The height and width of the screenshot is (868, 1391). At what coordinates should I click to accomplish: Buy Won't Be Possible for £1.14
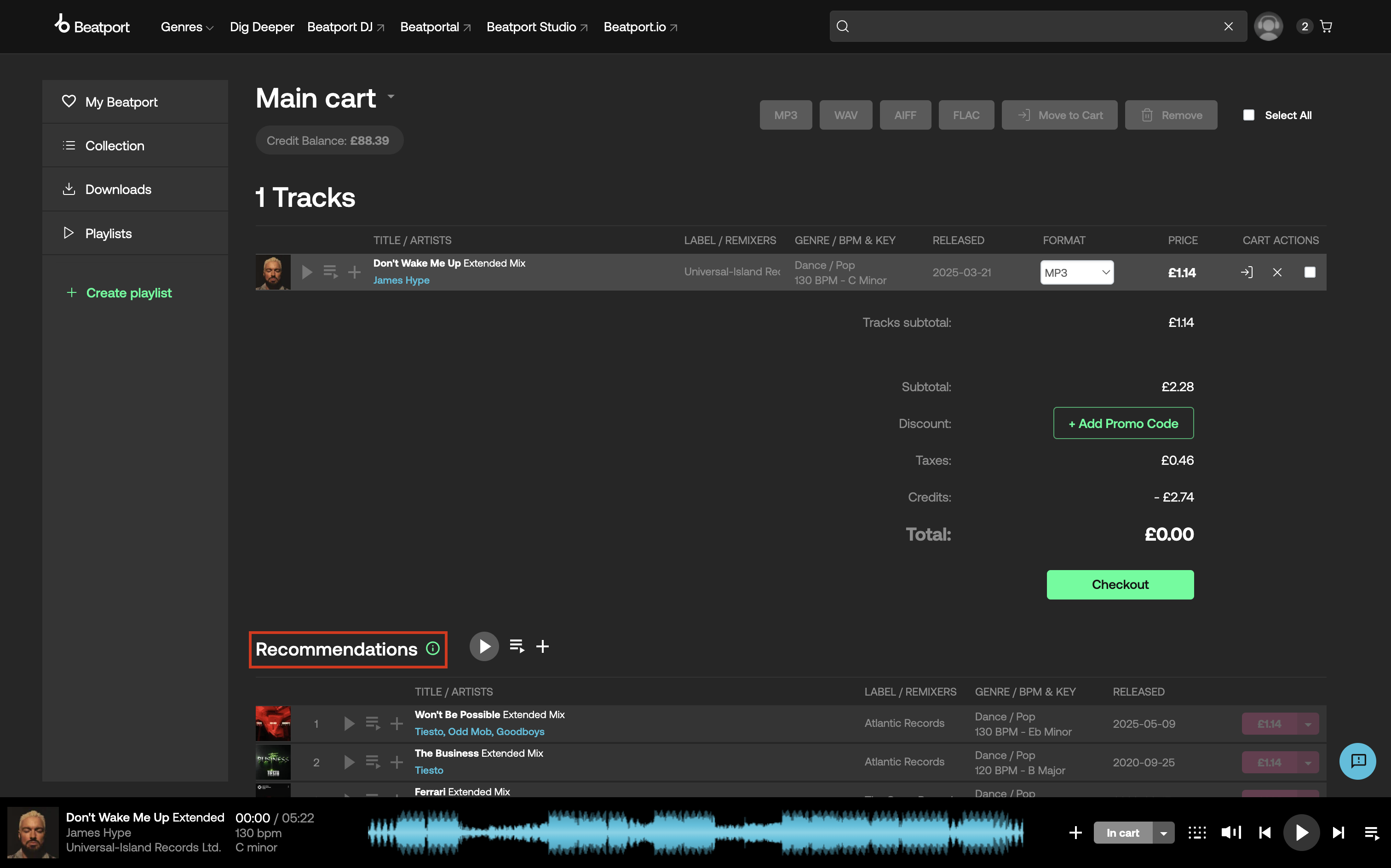(1269, 723)
